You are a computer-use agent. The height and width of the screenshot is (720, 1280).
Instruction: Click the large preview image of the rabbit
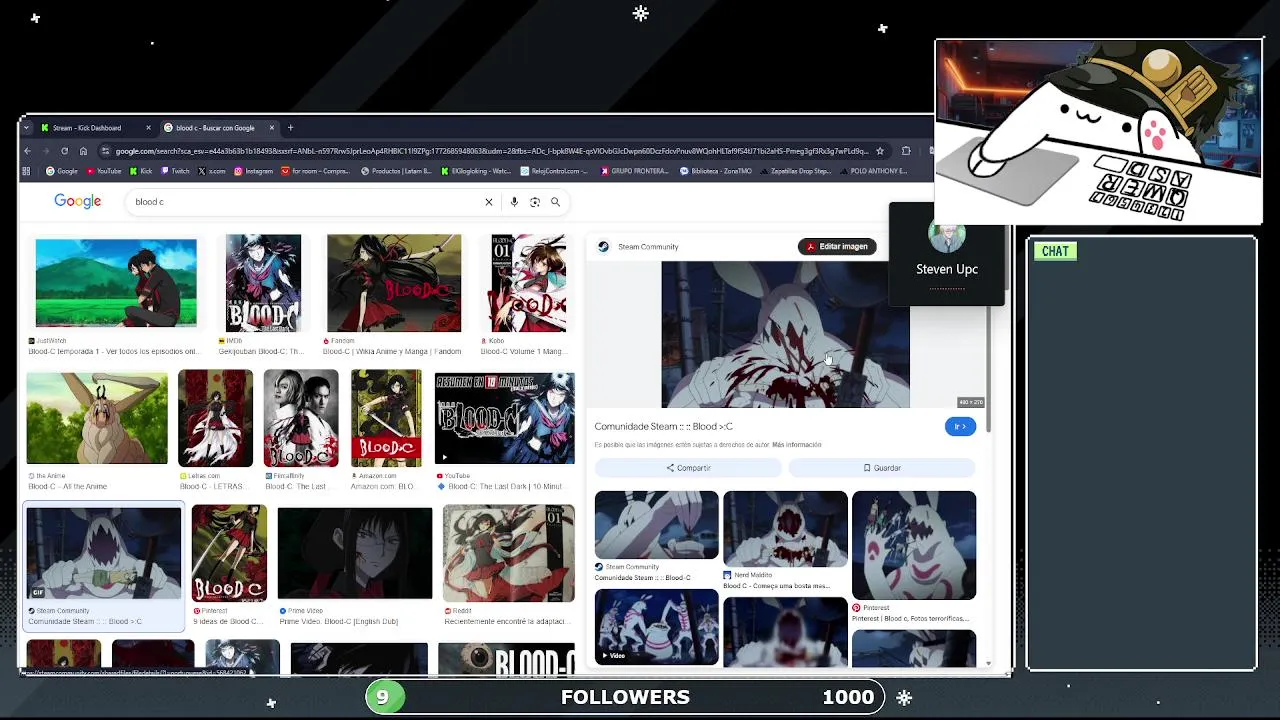tap(785, 334)
